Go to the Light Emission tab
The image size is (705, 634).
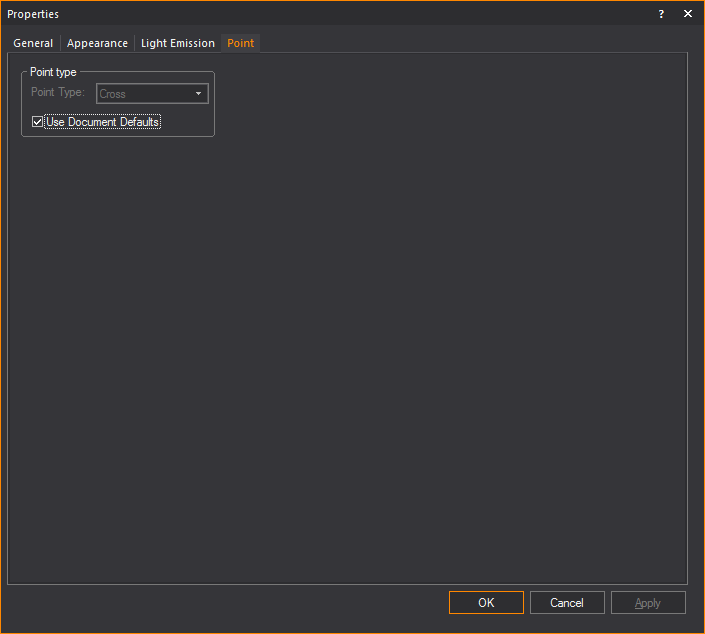click(x=177, y=43)
